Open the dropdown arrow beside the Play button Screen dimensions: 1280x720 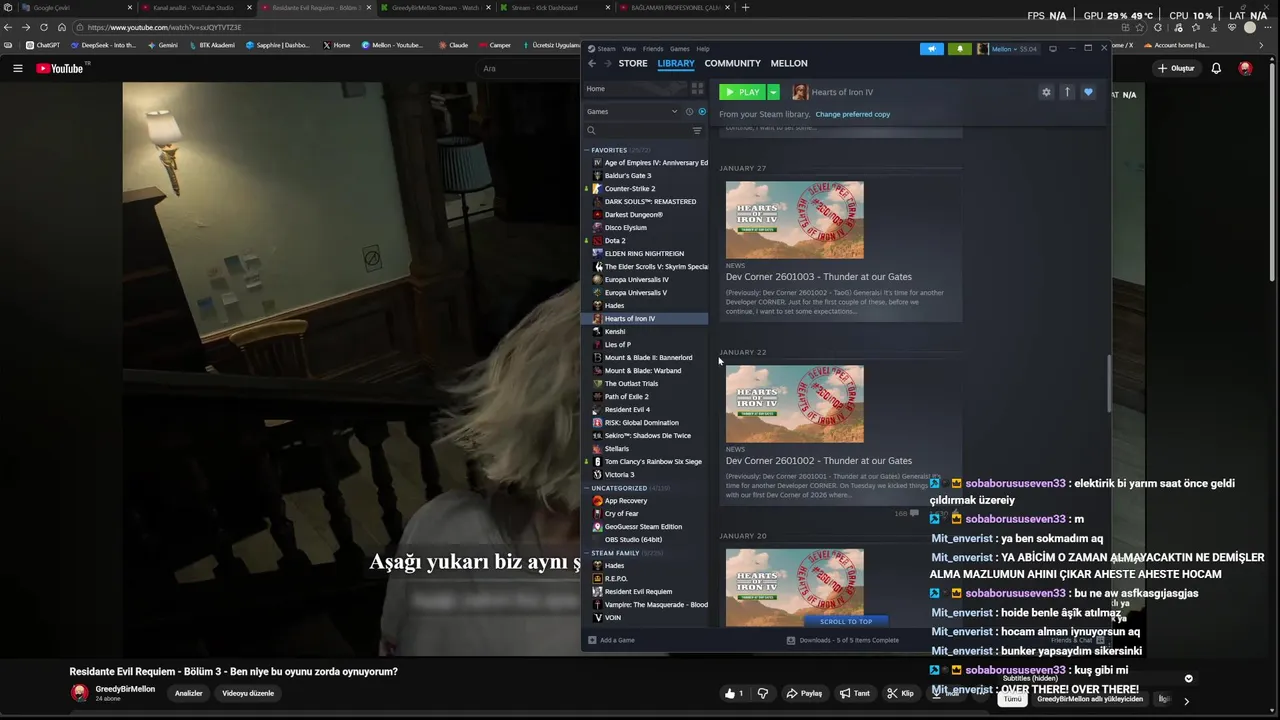(x=773, y=92)
